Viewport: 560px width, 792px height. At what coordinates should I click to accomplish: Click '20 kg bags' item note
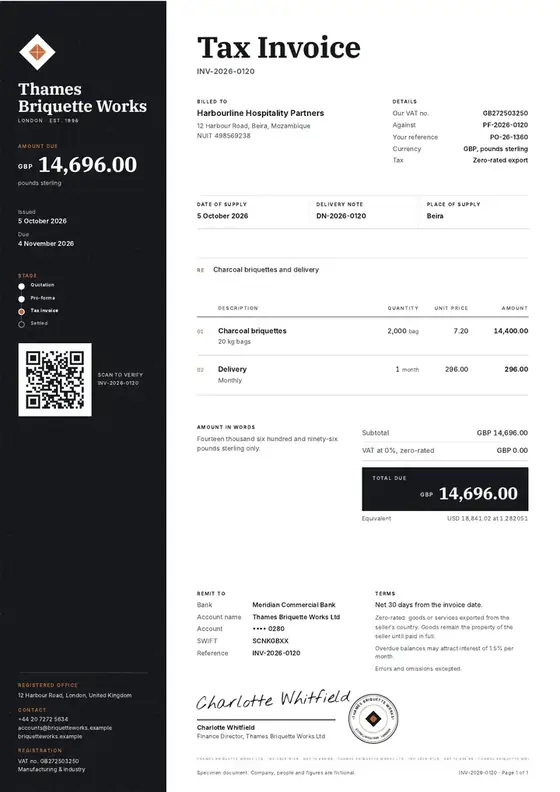pyautogui.click(x=234, y=342)
